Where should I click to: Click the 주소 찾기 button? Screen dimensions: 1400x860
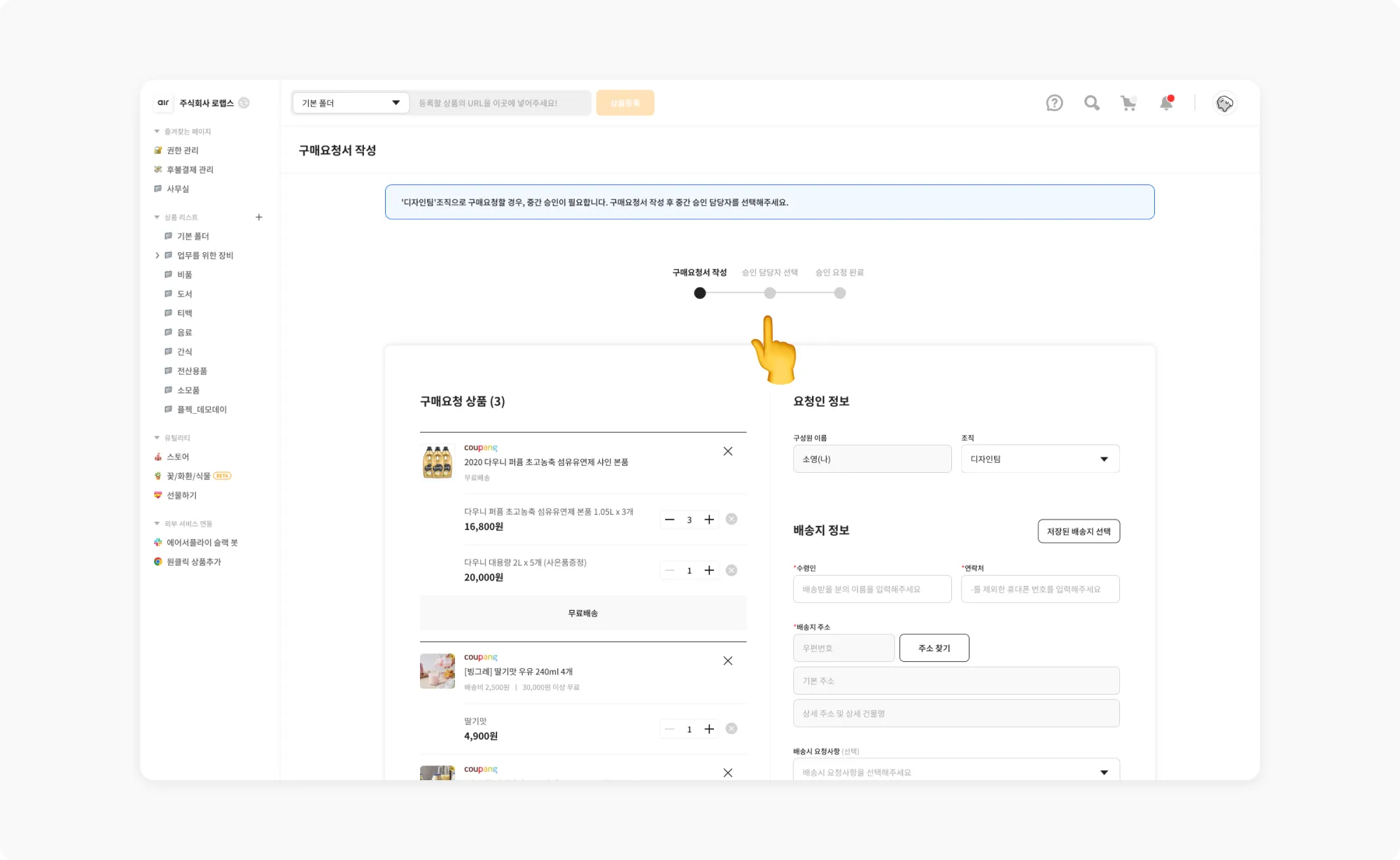tap(934, 648)
